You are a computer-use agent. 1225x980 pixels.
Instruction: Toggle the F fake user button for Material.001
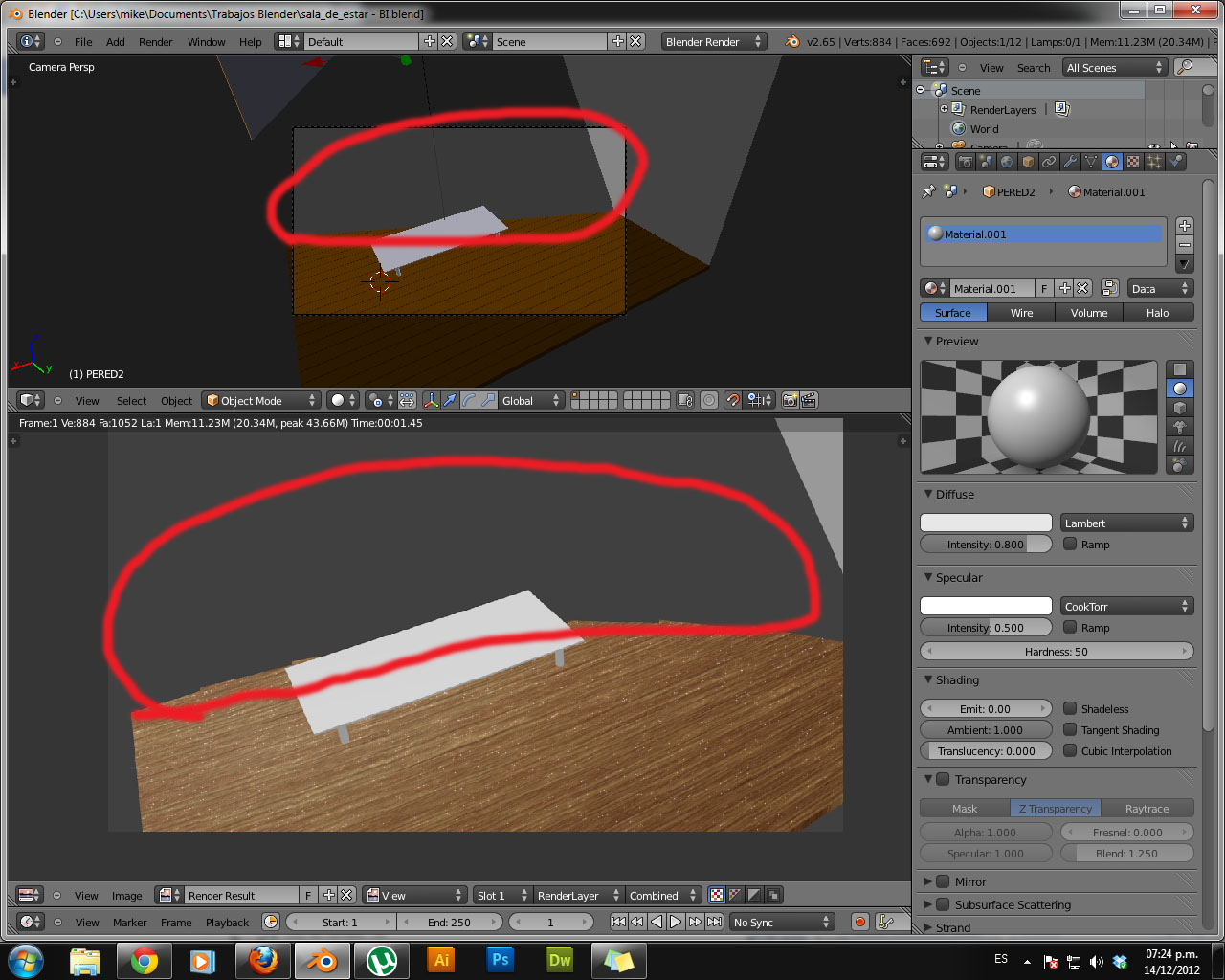coord(1044,288)
